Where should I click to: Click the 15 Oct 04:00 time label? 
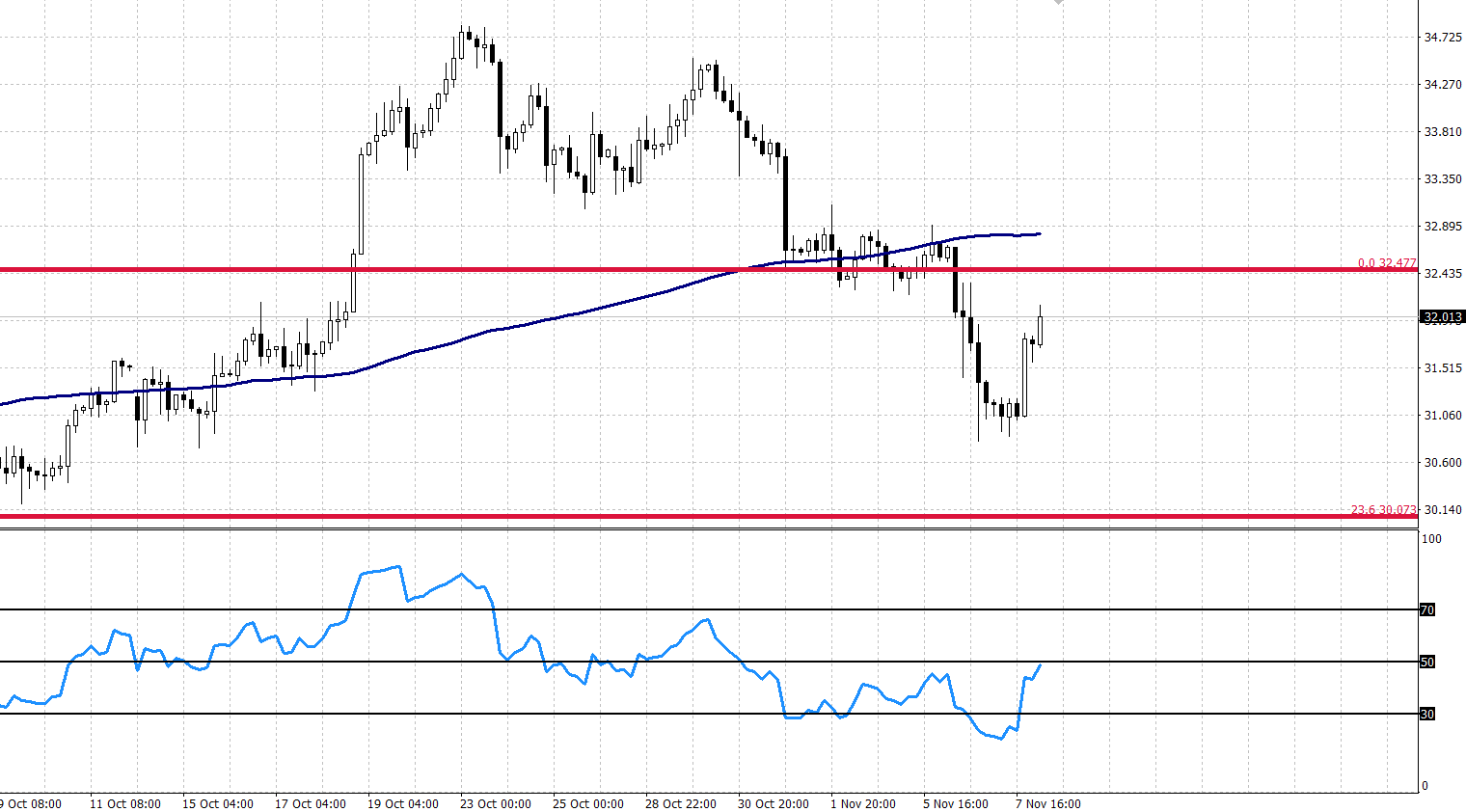point(218,804)
